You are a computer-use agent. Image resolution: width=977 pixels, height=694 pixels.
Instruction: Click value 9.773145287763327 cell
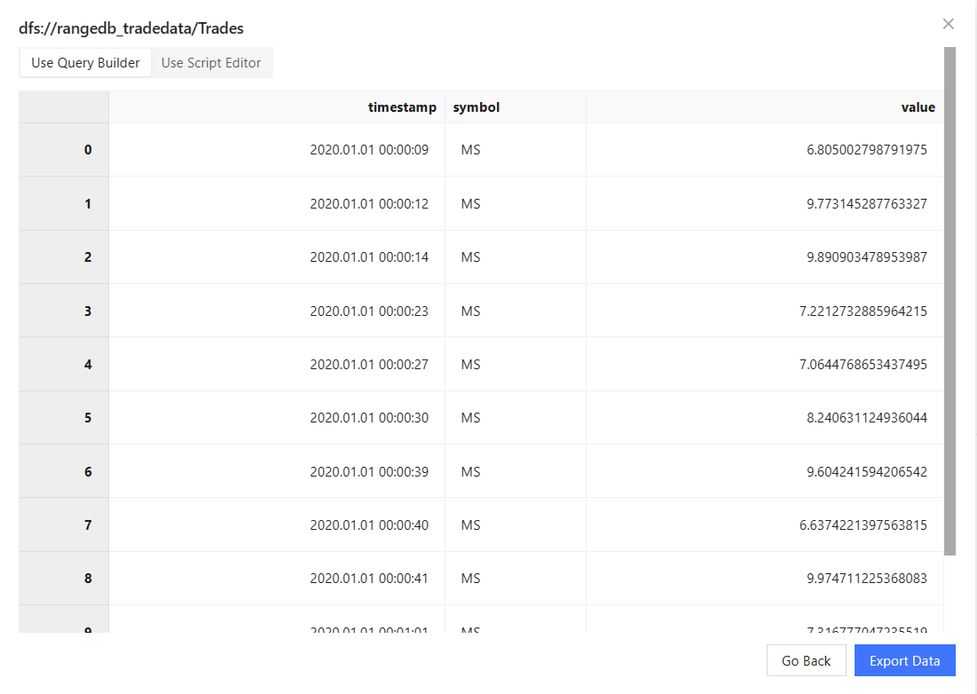pos(866,204)
